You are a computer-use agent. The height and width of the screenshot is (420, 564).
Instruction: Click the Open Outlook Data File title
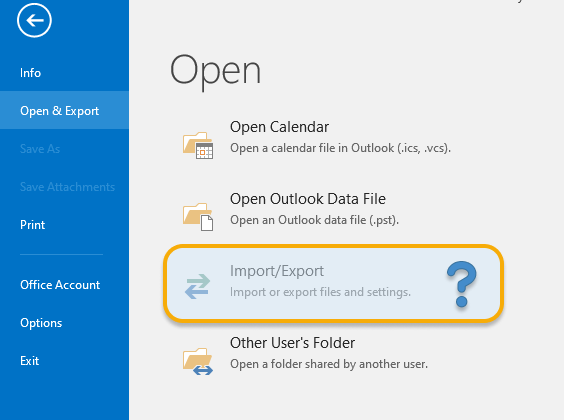click(308, 199)
